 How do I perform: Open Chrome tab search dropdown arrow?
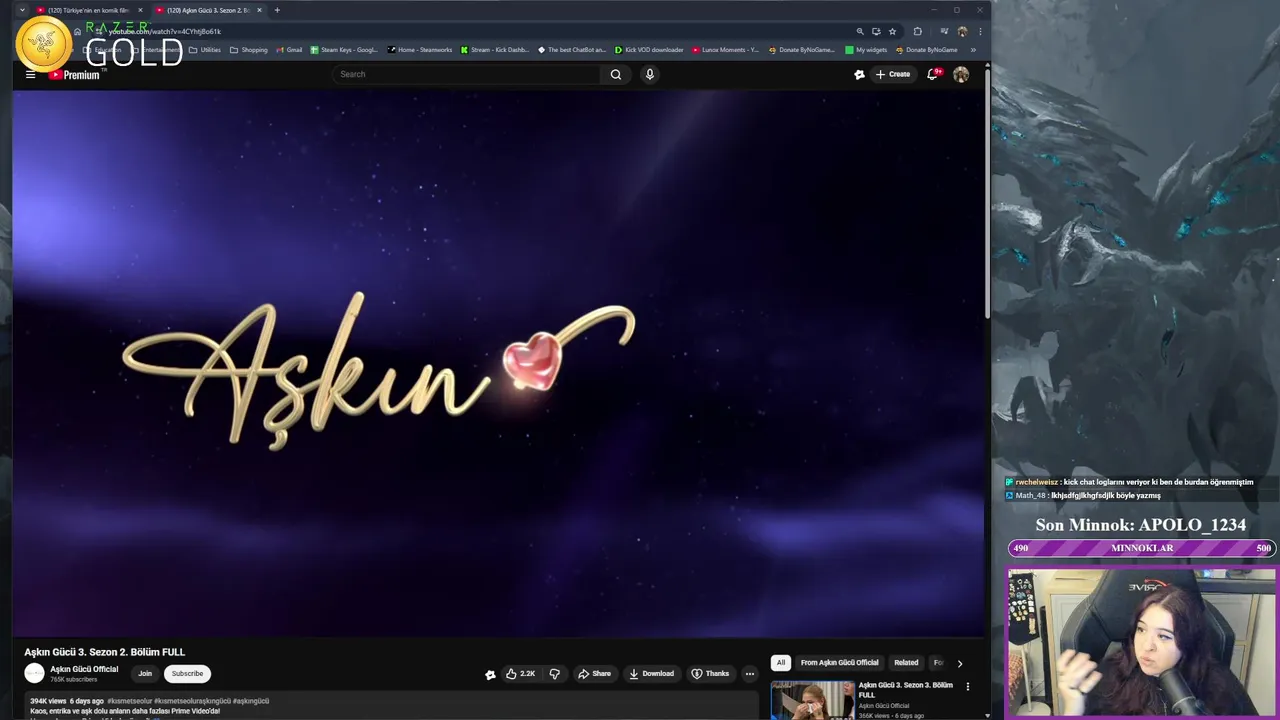point(22,10)
